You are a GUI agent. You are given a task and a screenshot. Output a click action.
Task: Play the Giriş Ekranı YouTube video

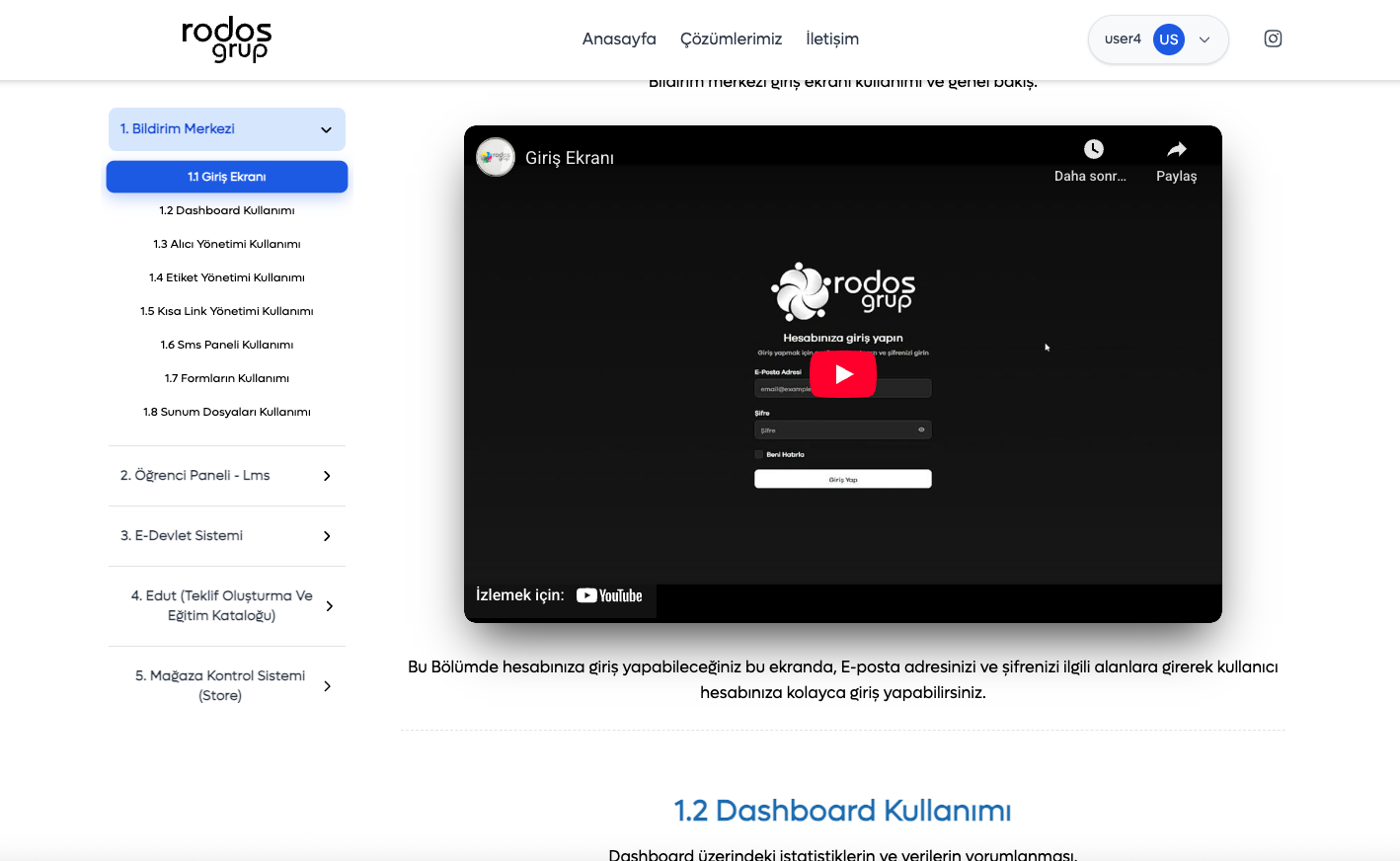[842, 374]
